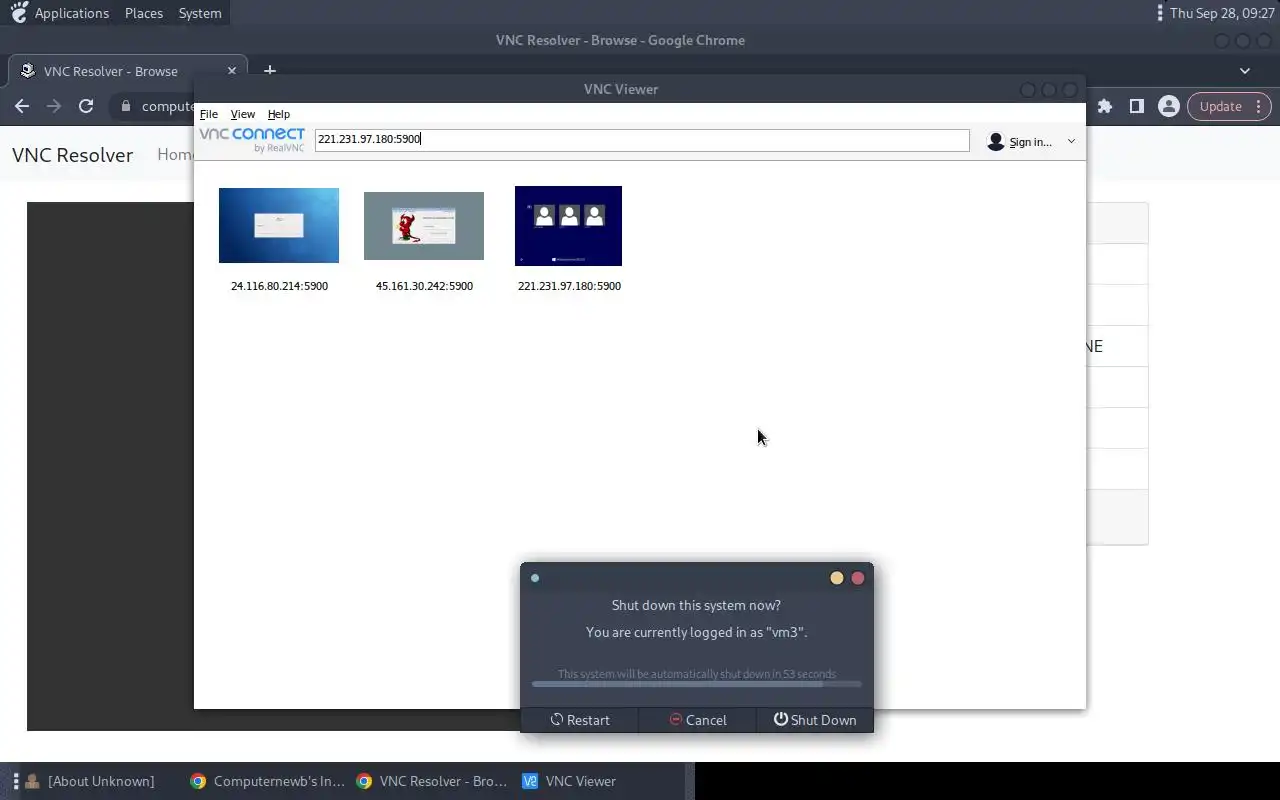Viewport: 1280px width, 800px height.
Task: Open the Help menu in VNC Viewer
Action: pyautogui.click(x=279, y=114)
